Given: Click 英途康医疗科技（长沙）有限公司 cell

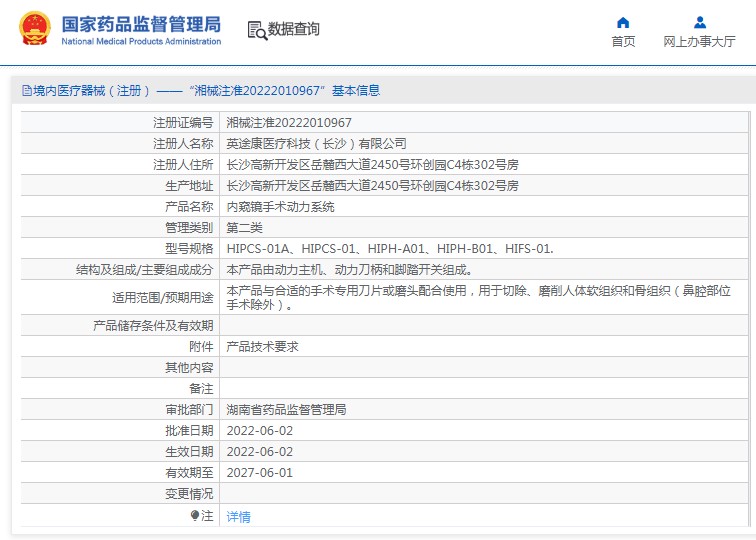Looking at the screenshot, I should coord(316,144).
